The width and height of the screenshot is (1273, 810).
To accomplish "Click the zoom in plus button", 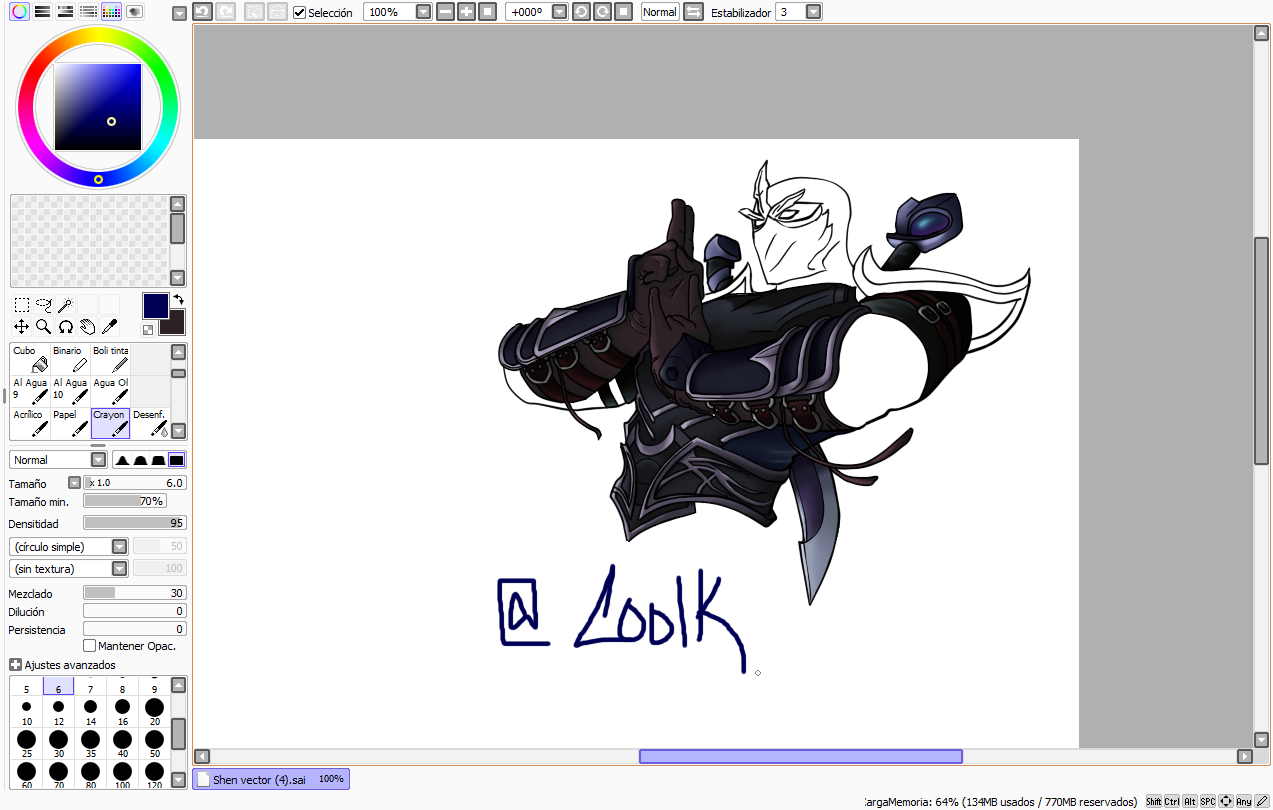I will [x=466, y=12].
